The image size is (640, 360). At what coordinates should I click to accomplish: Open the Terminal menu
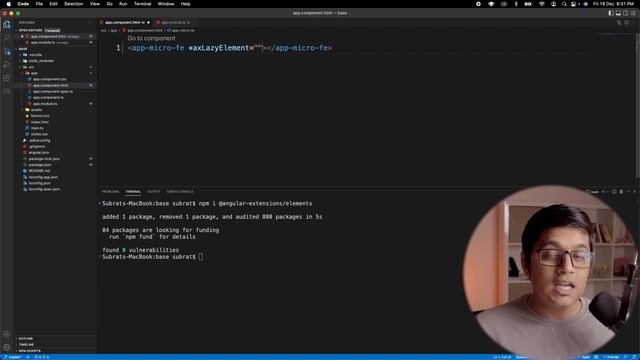point(142,4)
